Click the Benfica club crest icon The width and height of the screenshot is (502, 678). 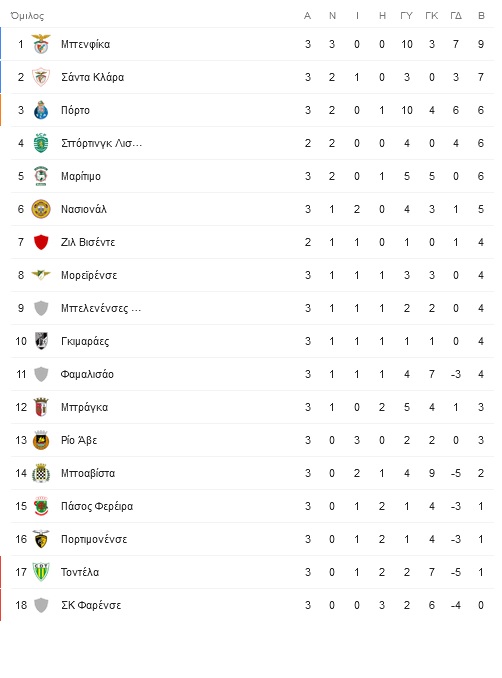point(41,44)
